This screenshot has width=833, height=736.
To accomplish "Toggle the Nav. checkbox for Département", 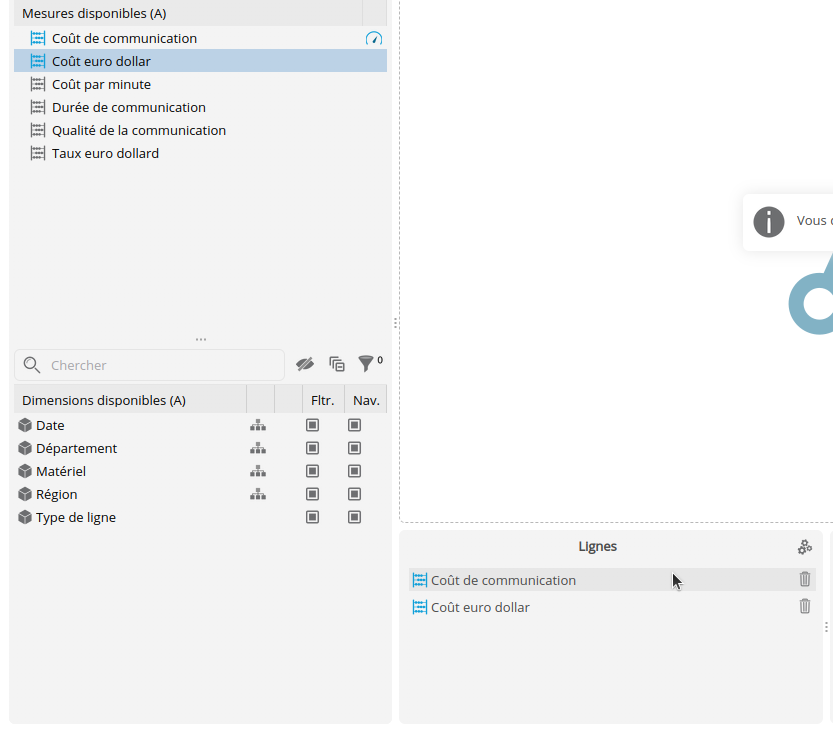I will 354,448.
